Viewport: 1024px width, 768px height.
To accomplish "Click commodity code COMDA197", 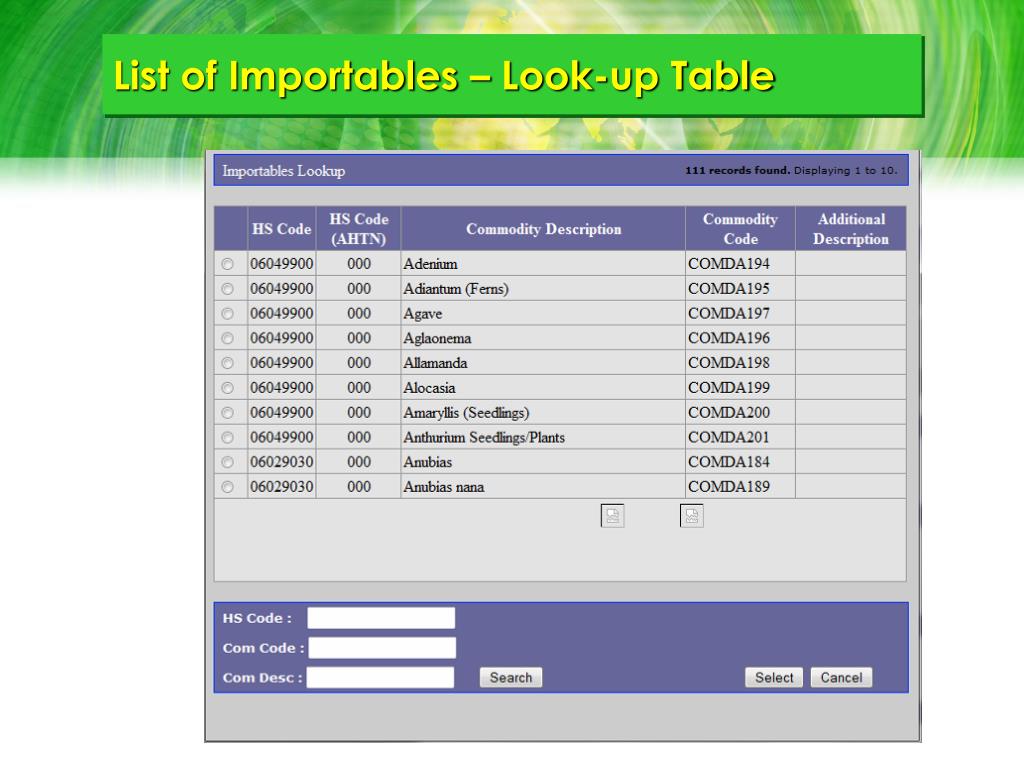I will tap(729, 313).
